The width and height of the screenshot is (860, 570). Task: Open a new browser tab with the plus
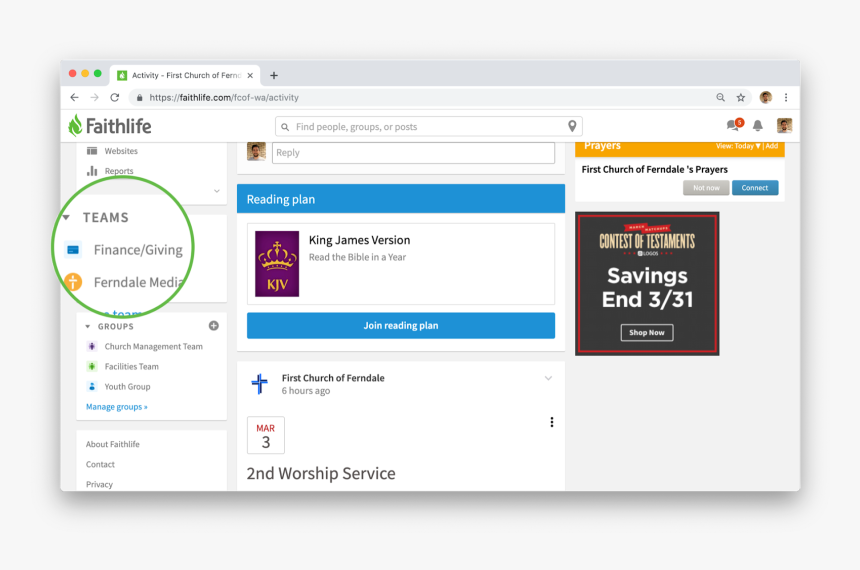[274, 75]
